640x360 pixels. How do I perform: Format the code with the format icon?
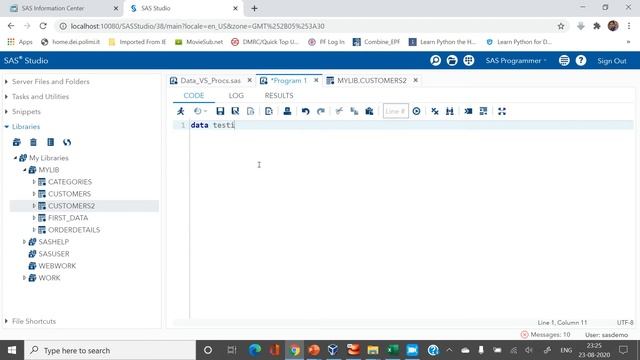point(484,111)
